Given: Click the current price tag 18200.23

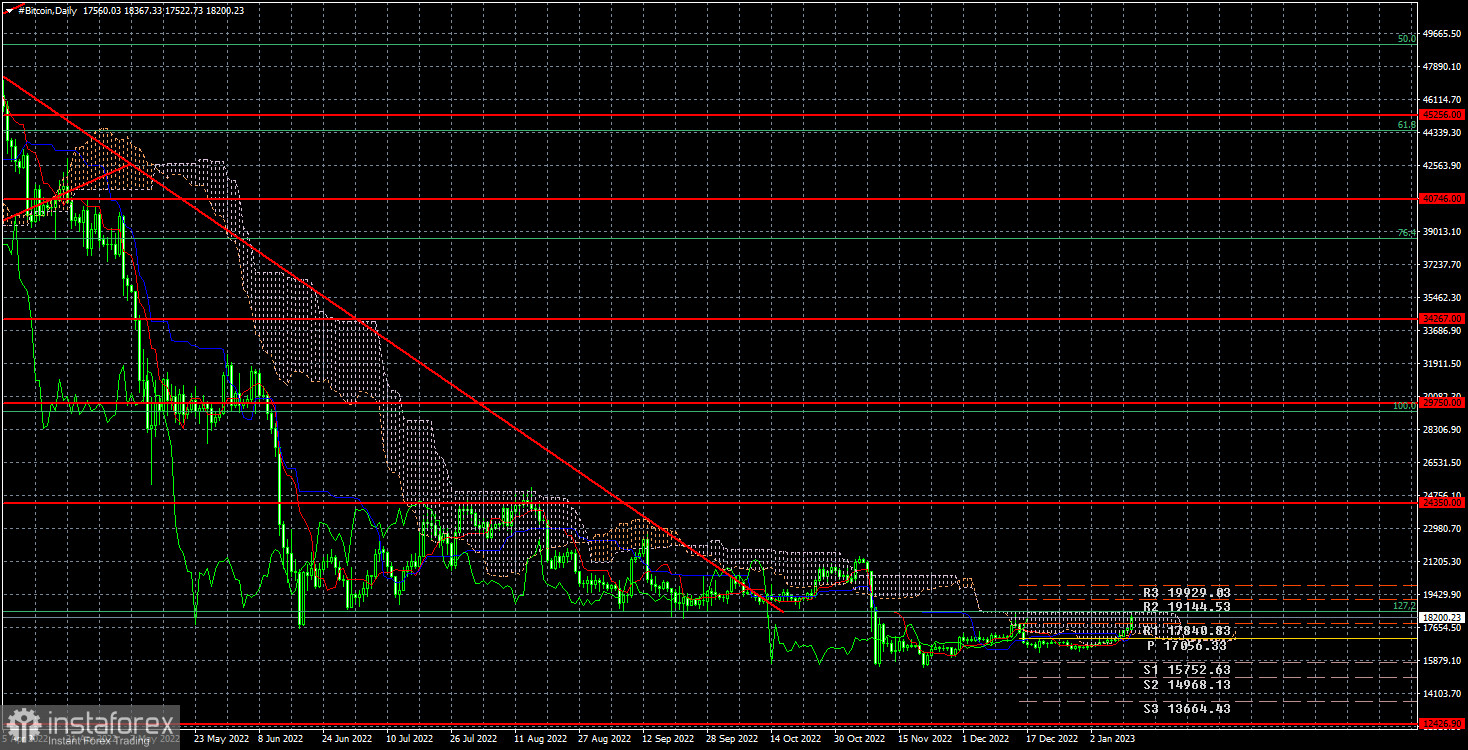Looking at the screenshot, I should tap(1442, 617).
